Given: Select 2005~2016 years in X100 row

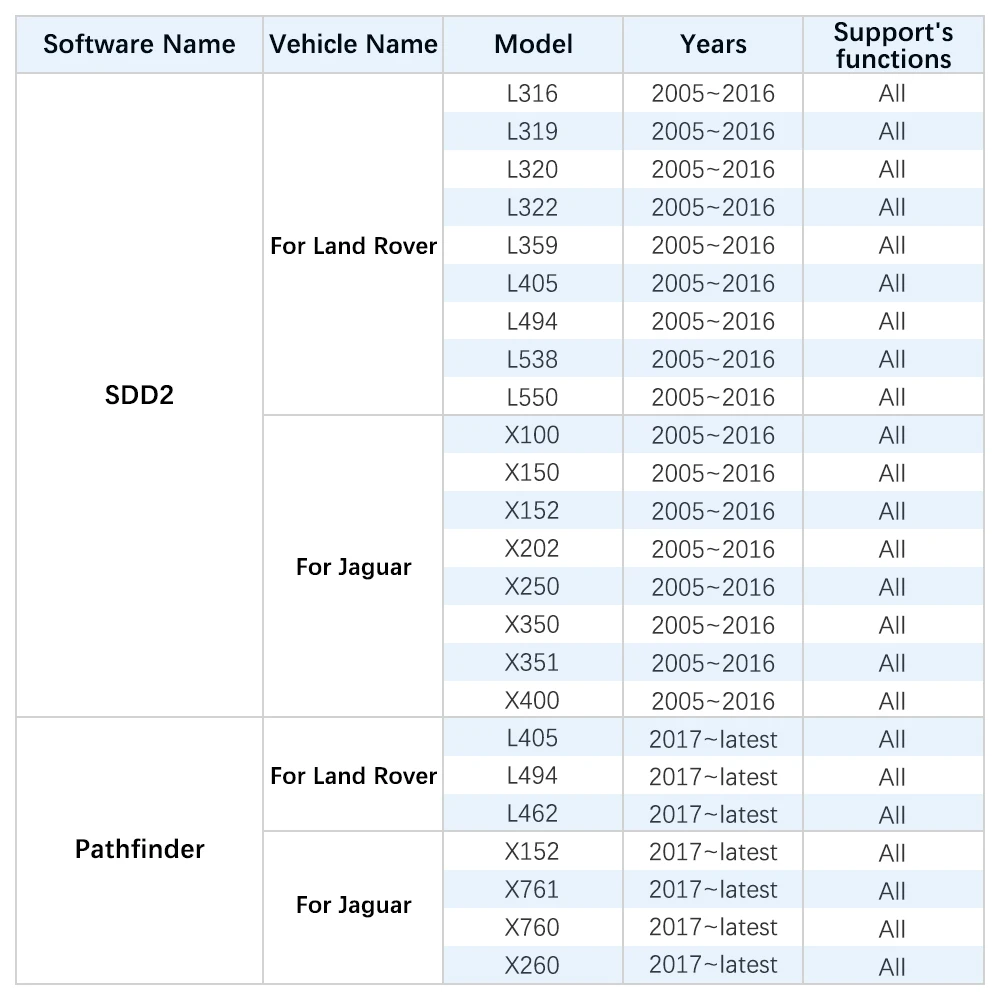Looking at the screenshot, I should (x=713, y=435).
